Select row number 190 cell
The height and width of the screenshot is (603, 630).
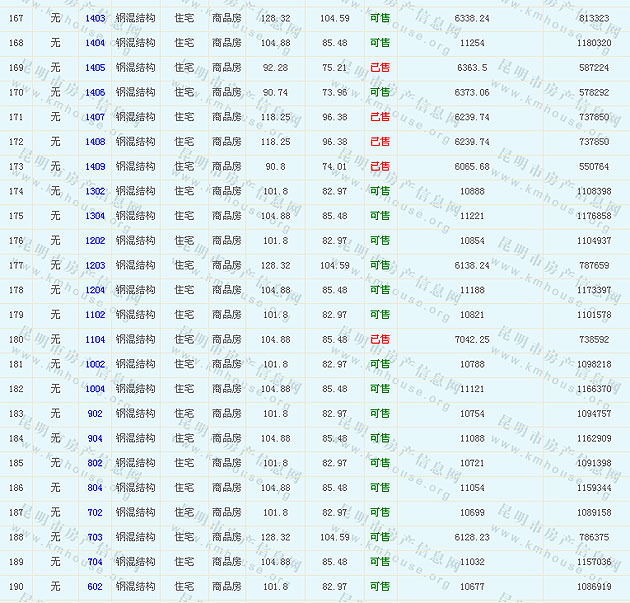pos(16,587)
